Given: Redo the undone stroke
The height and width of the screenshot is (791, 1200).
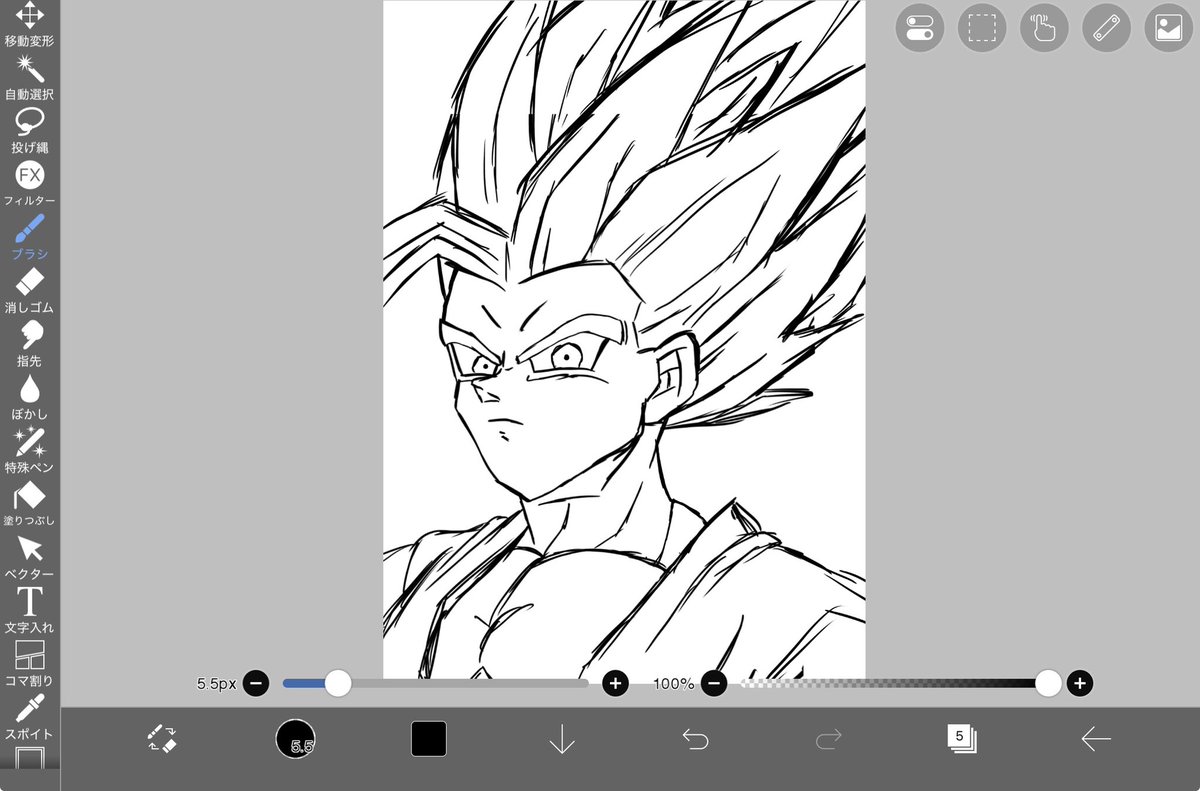Looking at the screenshot, I should coord(829,739).
